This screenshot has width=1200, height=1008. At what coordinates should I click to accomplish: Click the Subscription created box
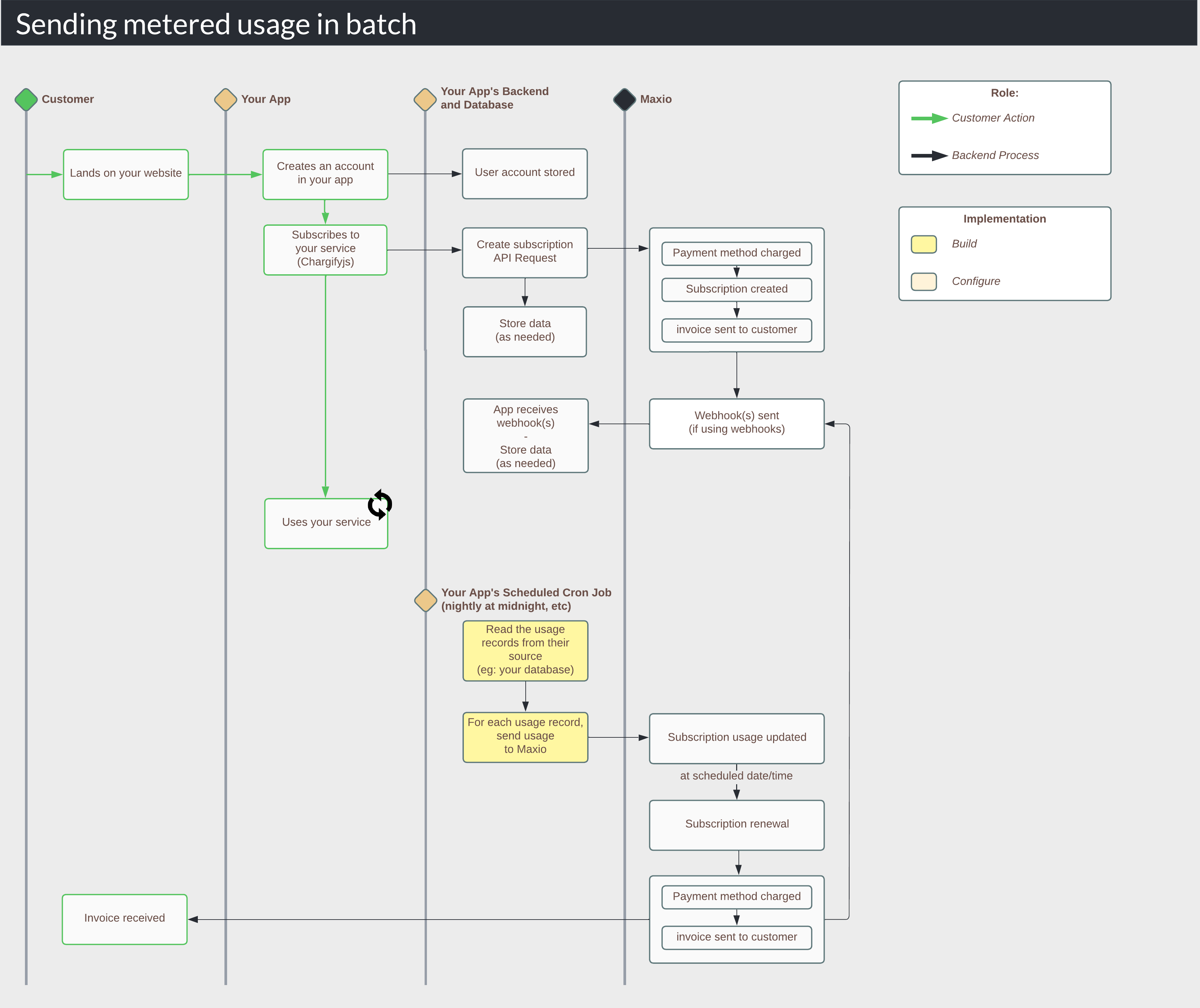(x=736, y=289)
